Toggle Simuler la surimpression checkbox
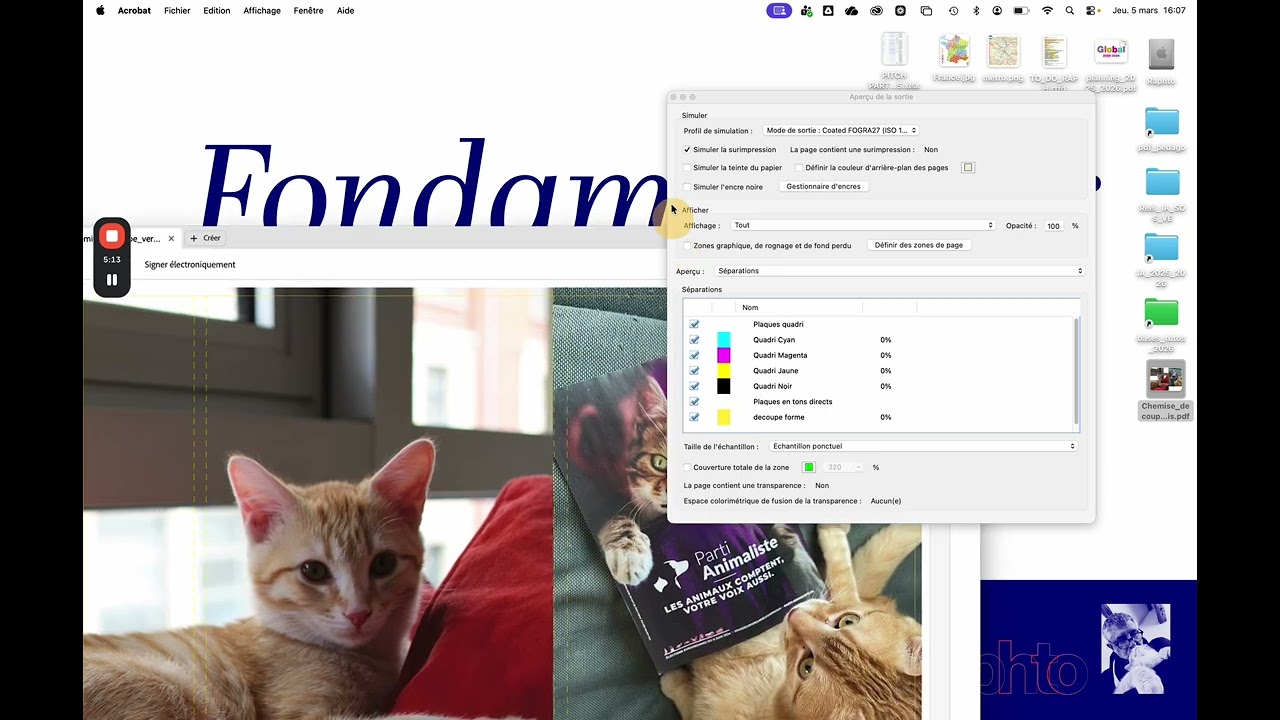The image size is (1280, 720). [x=687, y=150]
